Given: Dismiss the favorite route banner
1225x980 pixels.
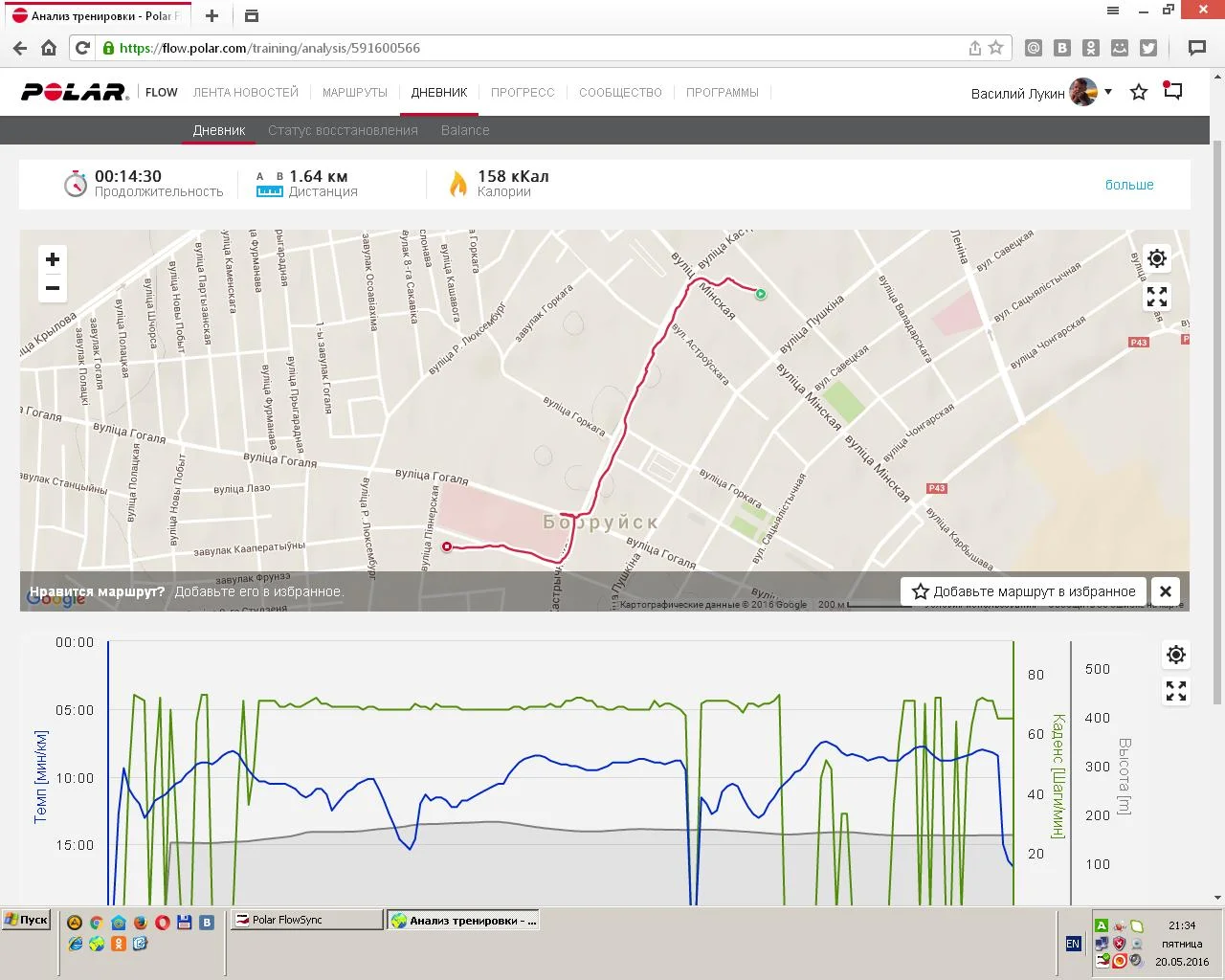Looking at the screenshot, I should (1165, 591).
